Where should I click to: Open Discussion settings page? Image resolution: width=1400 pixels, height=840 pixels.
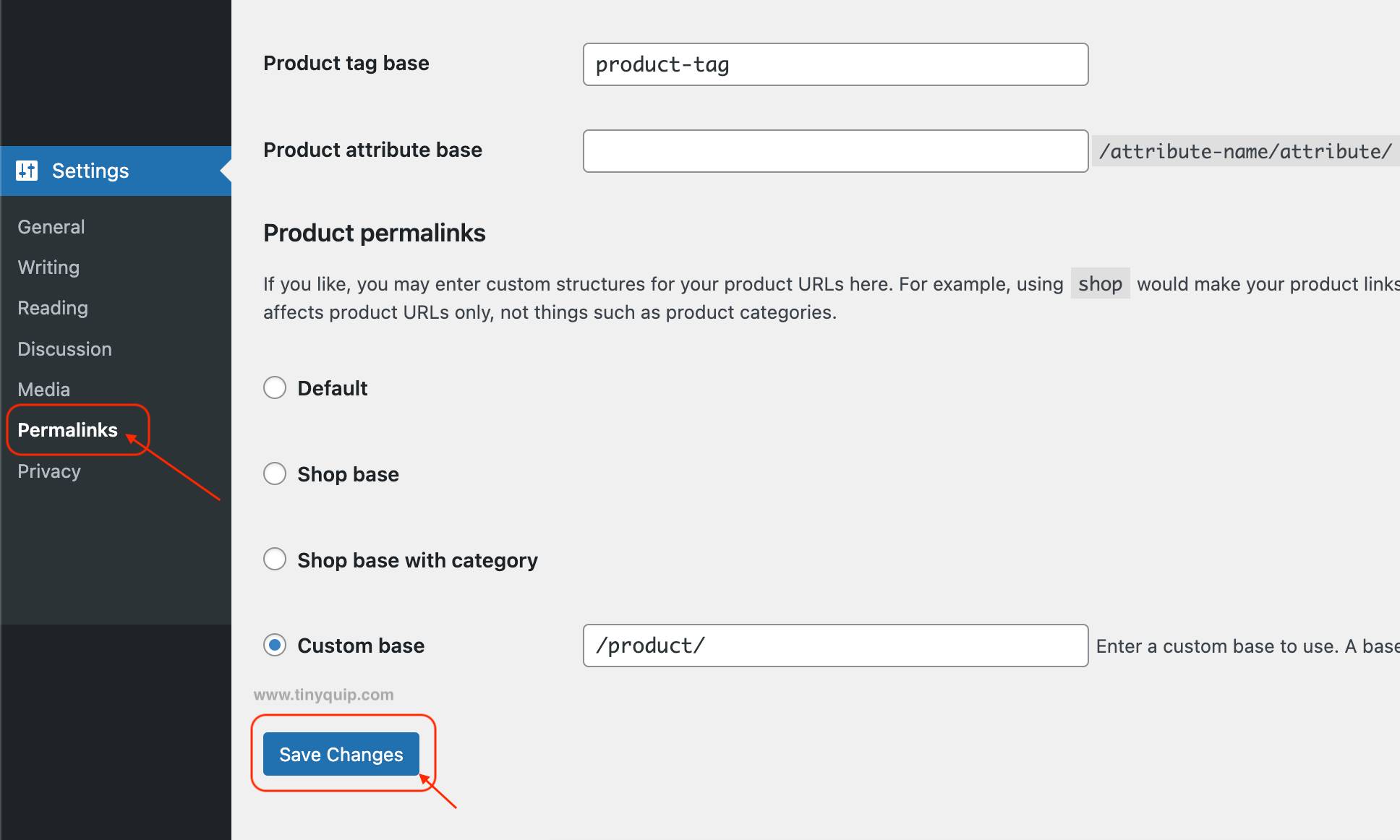pos(64,349)
